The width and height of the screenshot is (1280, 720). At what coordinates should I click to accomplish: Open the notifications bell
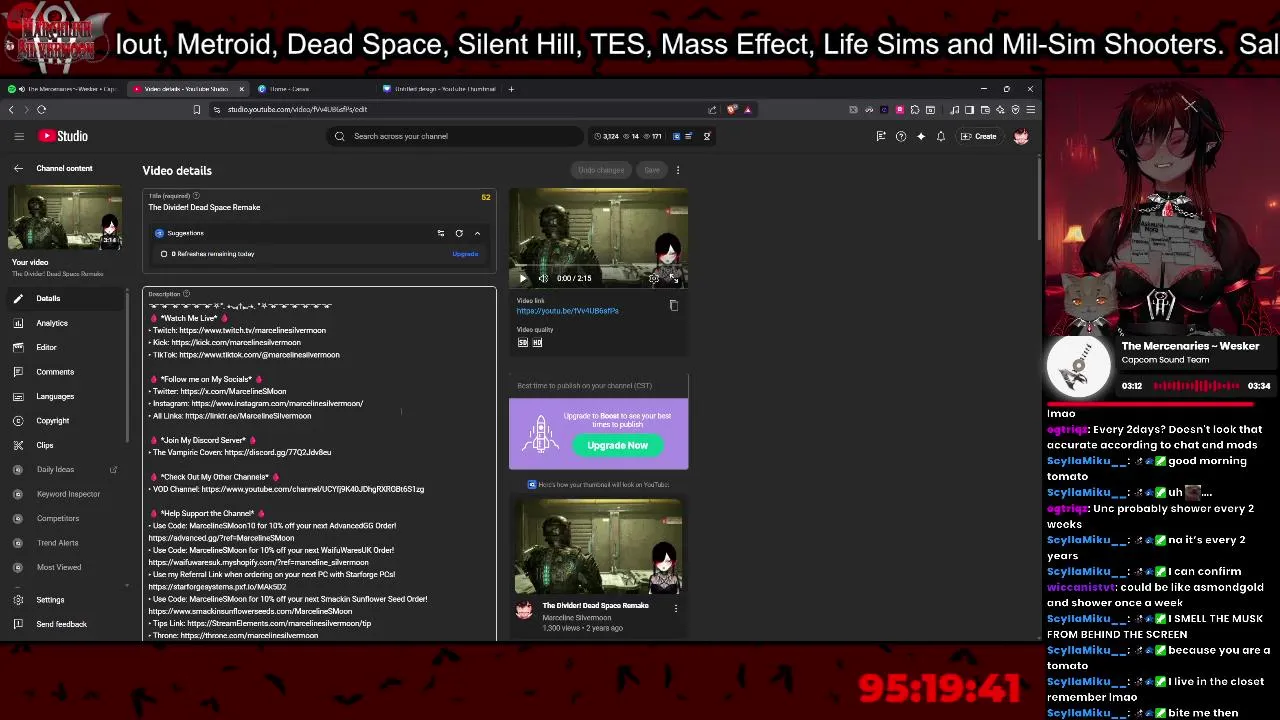940,136
